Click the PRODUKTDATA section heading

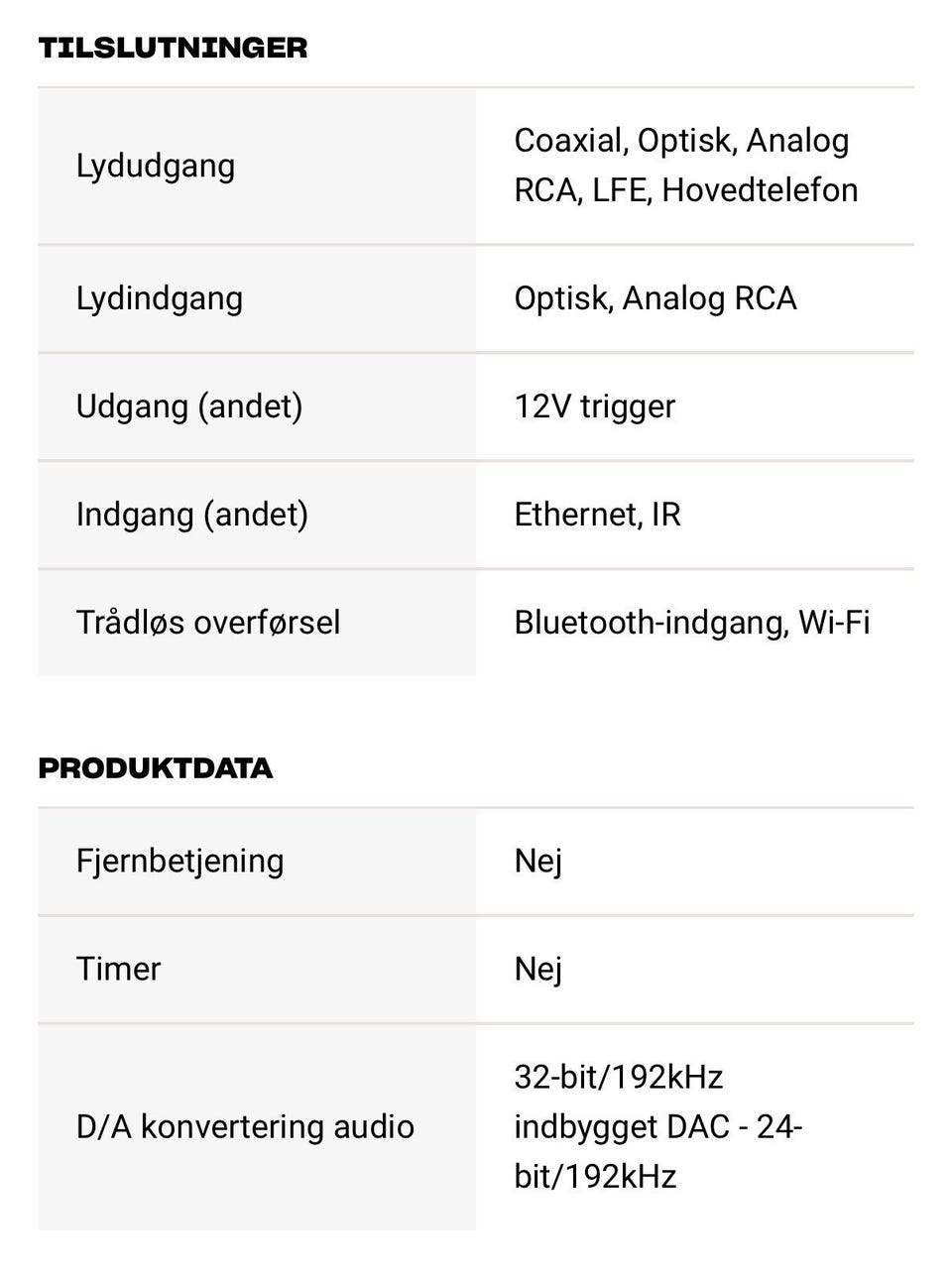[x=156, y=768]
